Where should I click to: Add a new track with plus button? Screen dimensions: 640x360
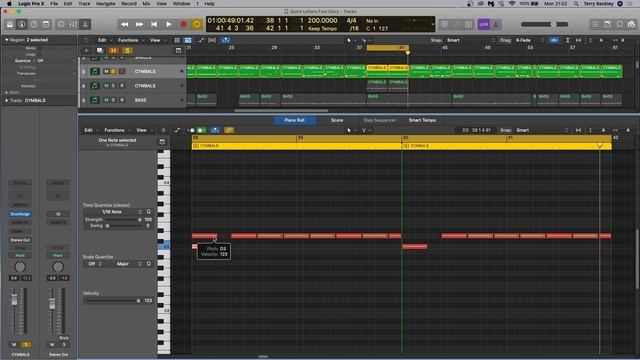[x=86, y=51]
